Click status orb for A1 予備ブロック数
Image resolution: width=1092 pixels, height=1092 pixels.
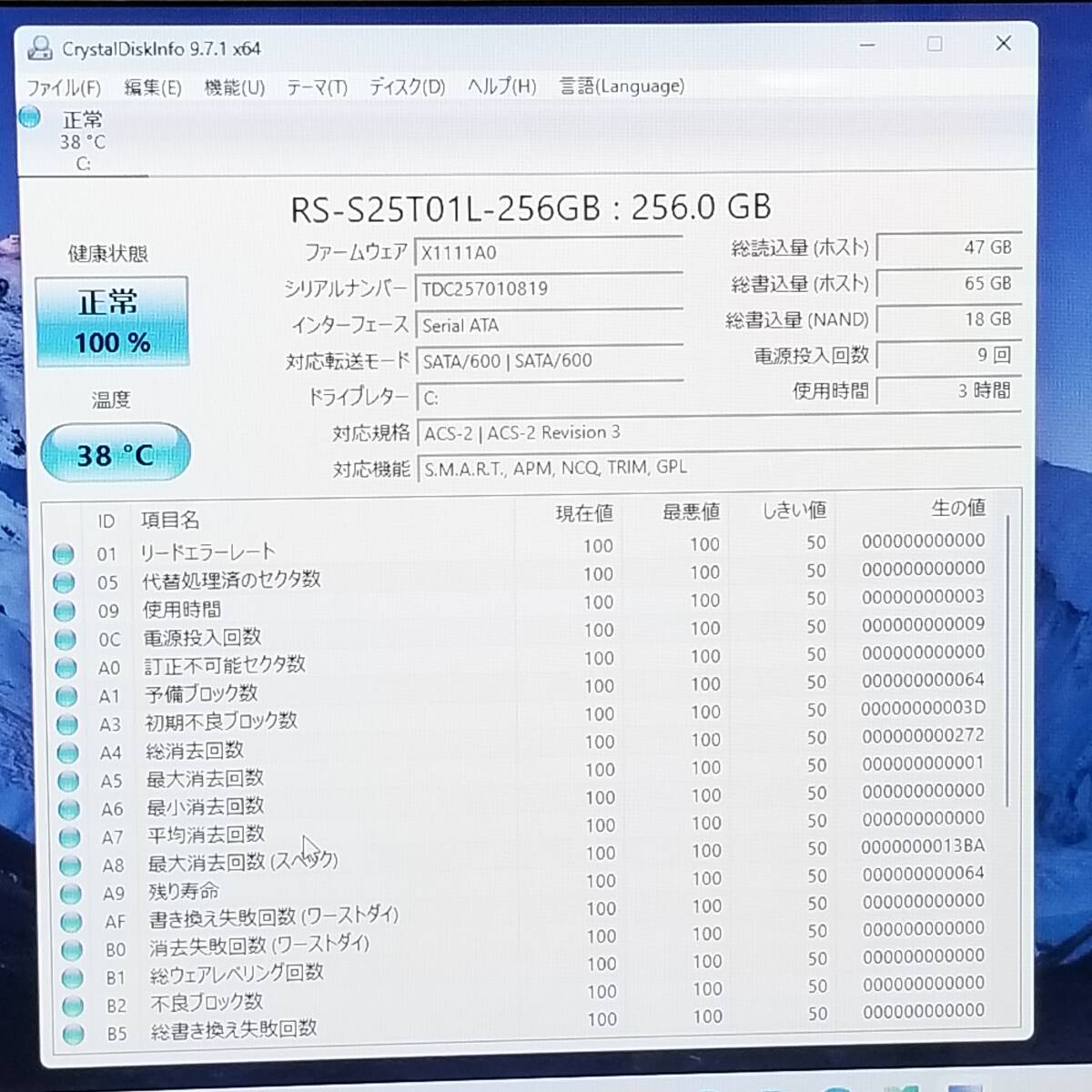click(66, 696)
